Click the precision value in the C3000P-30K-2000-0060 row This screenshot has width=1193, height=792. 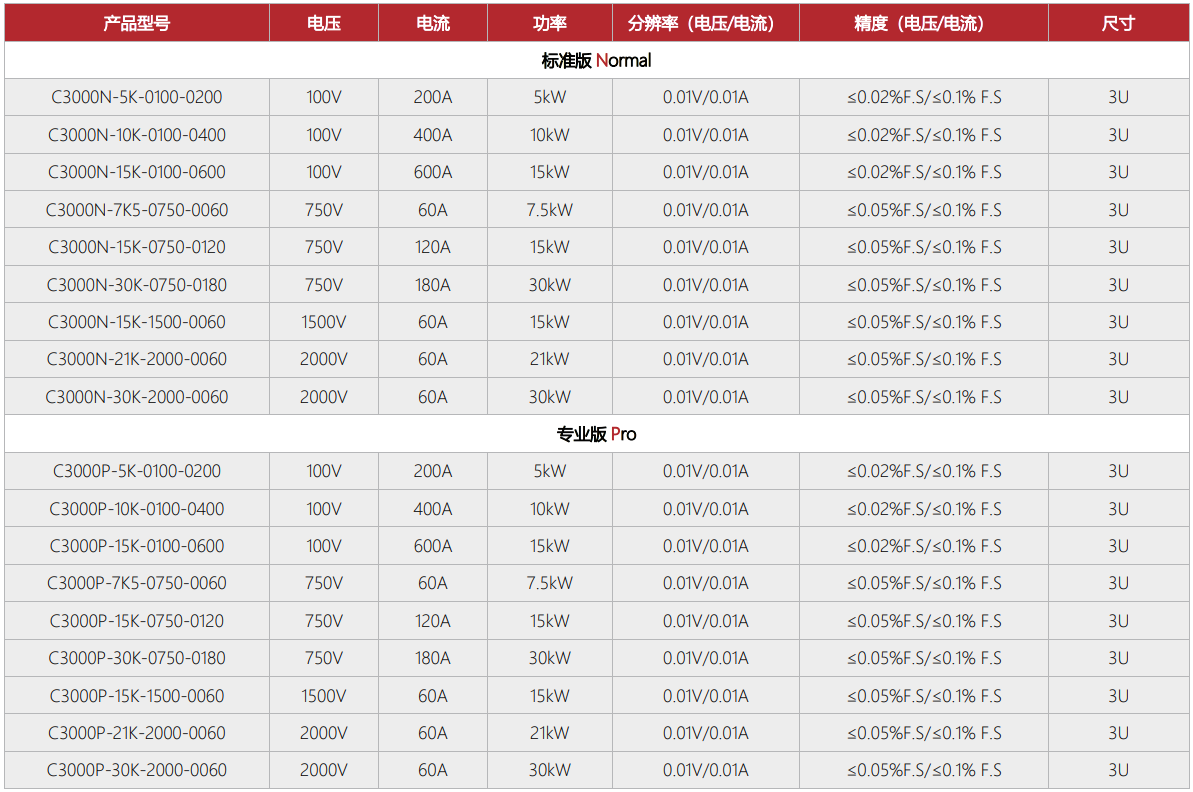(924, 771)
